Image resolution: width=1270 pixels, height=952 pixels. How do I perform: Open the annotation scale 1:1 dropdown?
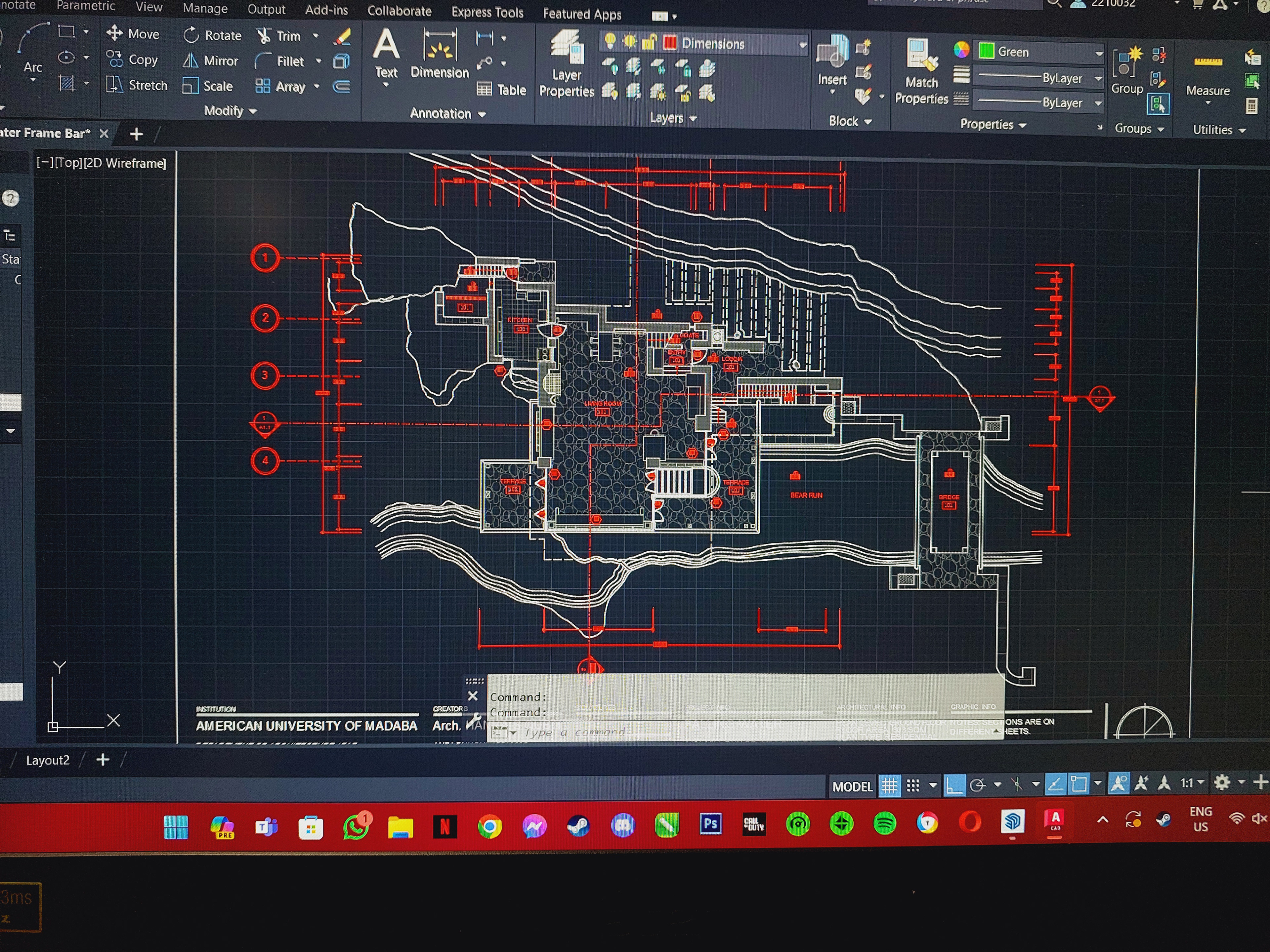click(x=1192, y=782)
